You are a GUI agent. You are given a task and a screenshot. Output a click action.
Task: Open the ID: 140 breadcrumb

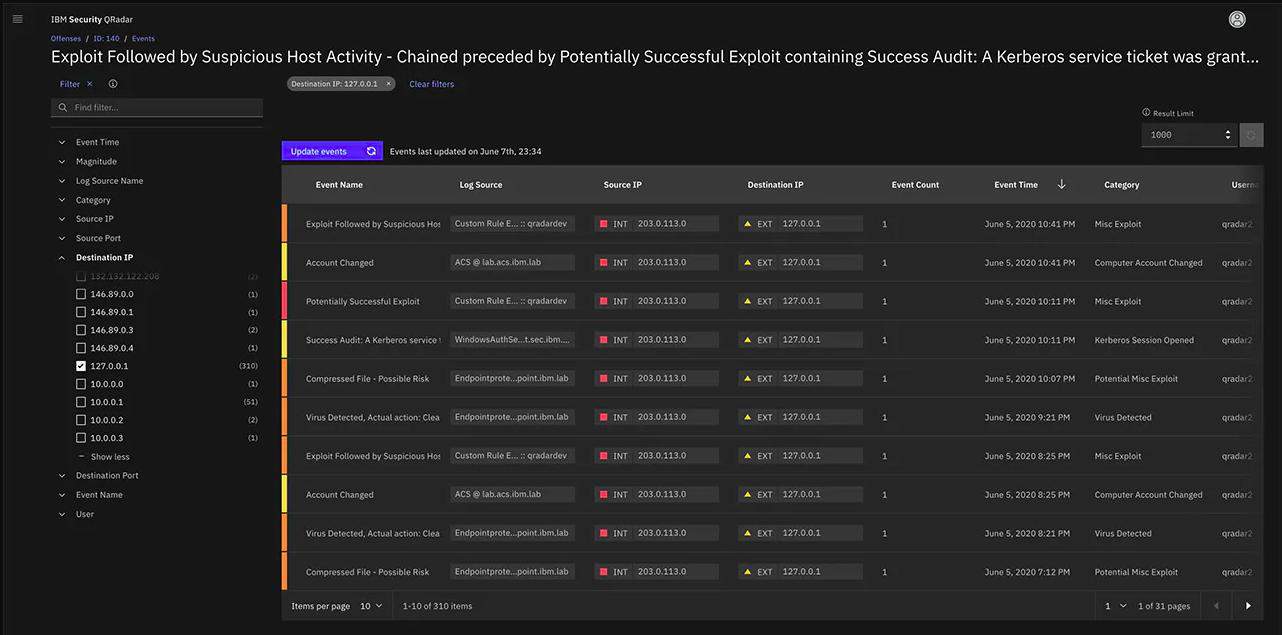point(106,38)
